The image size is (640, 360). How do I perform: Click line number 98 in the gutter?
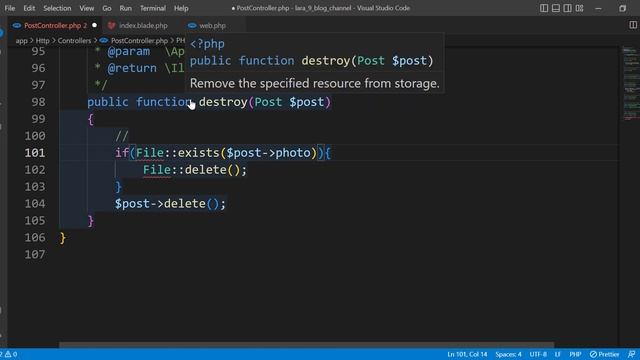38,102
